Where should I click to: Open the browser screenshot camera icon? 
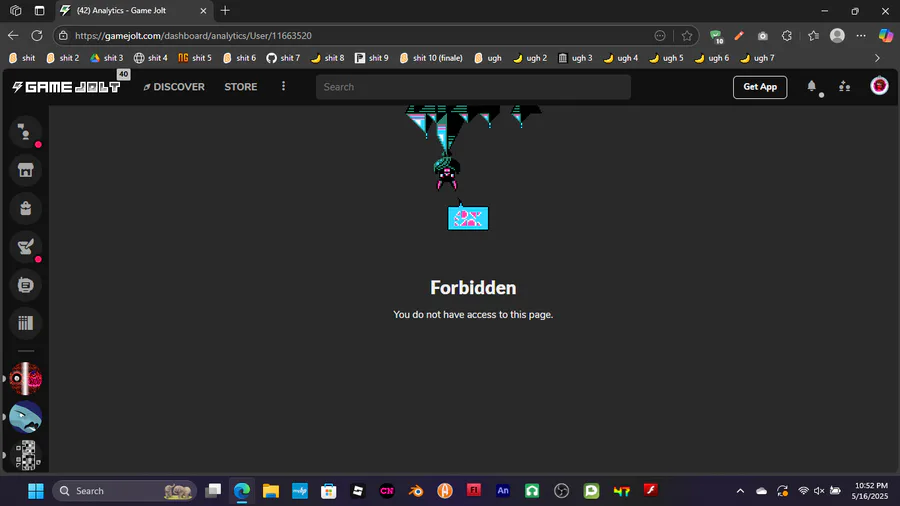tap(762, 36)
